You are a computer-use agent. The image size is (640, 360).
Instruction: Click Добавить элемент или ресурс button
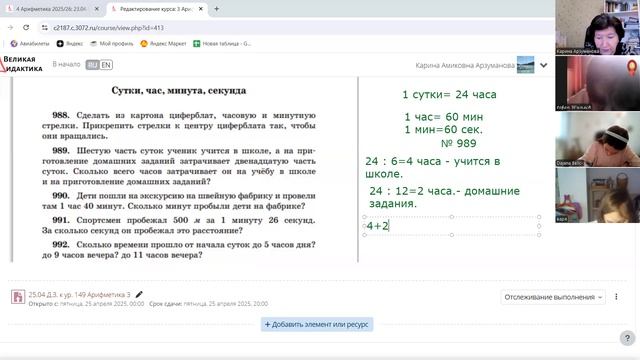pyautogui.click(x=317, y=324)
